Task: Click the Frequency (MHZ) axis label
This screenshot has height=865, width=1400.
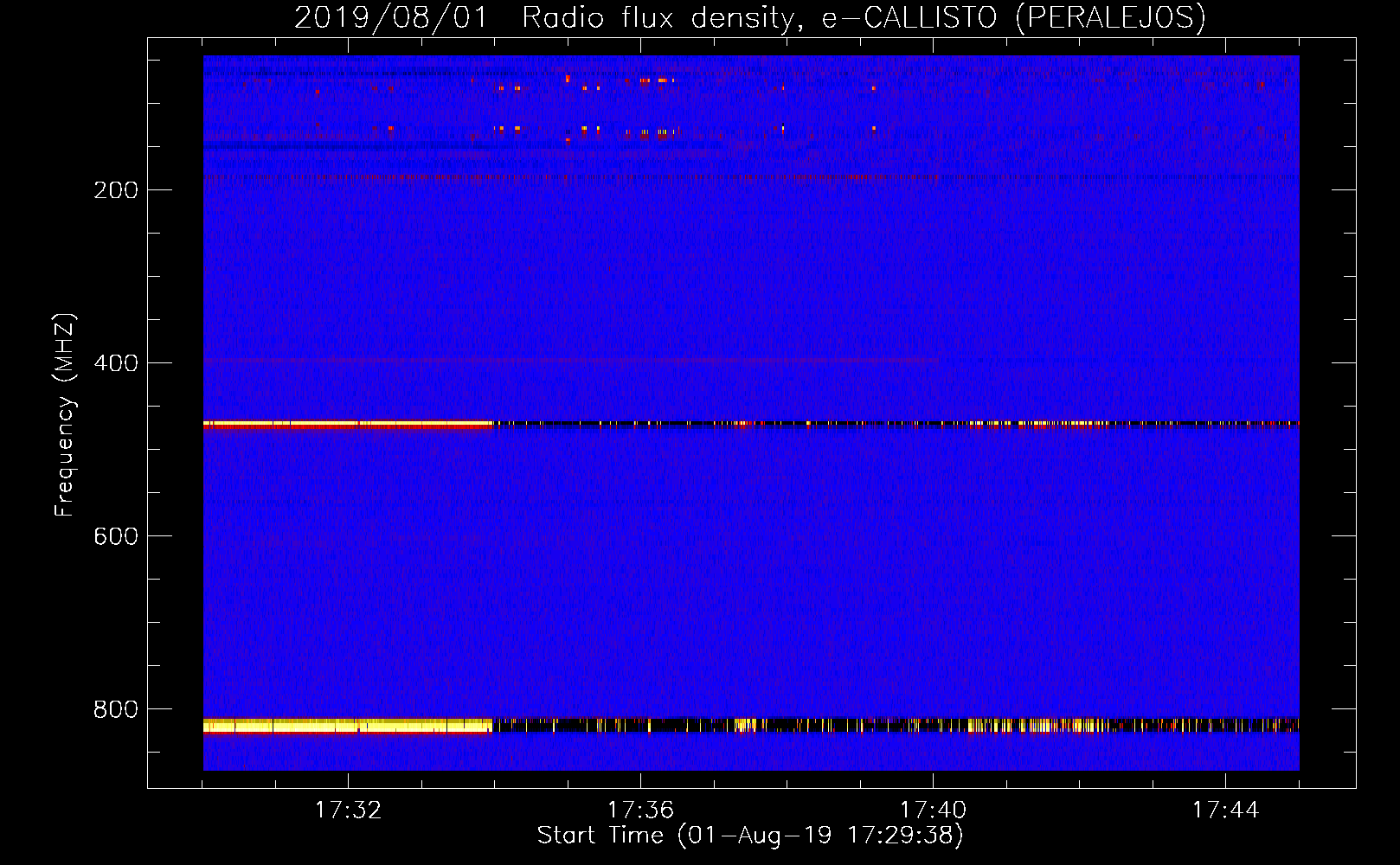Action: (65, 415)
